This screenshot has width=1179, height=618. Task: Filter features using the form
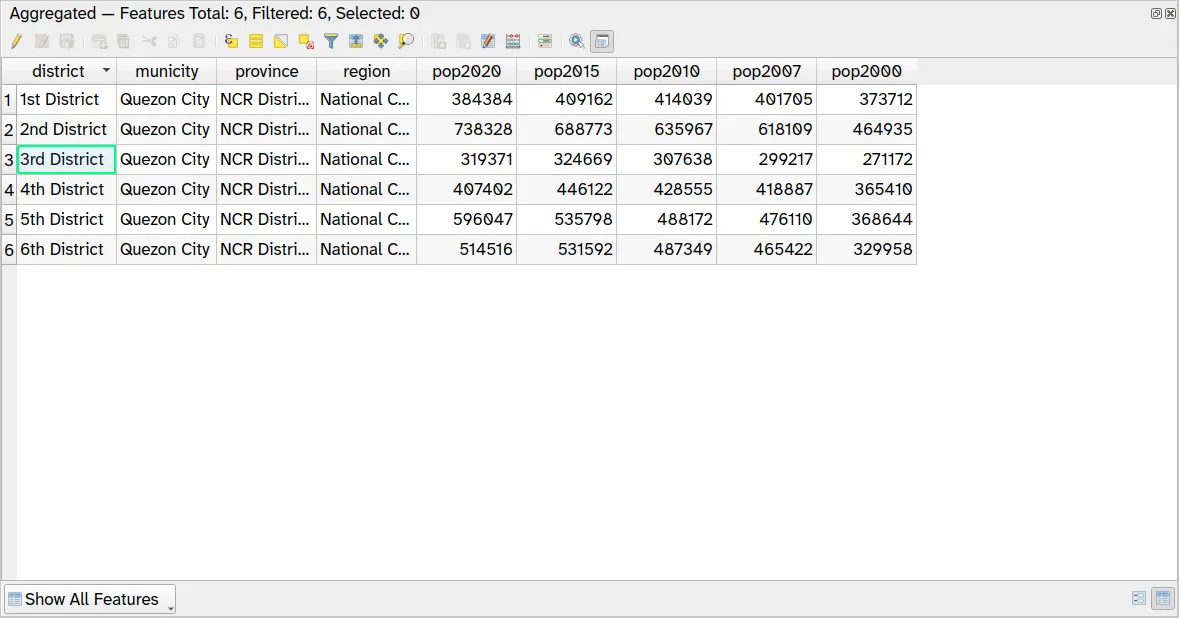pos(331,41)
